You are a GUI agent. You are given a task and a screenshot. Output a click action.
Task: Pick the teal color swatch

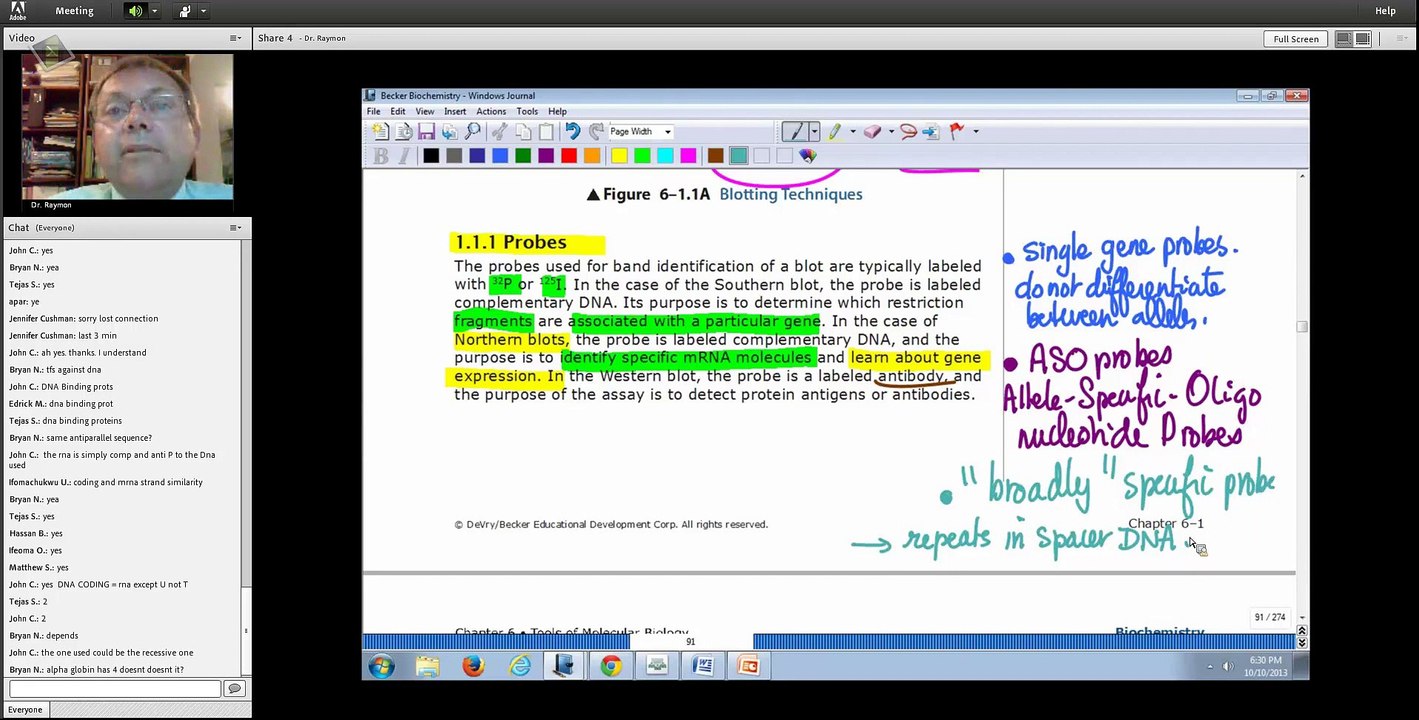coord(738,156)
